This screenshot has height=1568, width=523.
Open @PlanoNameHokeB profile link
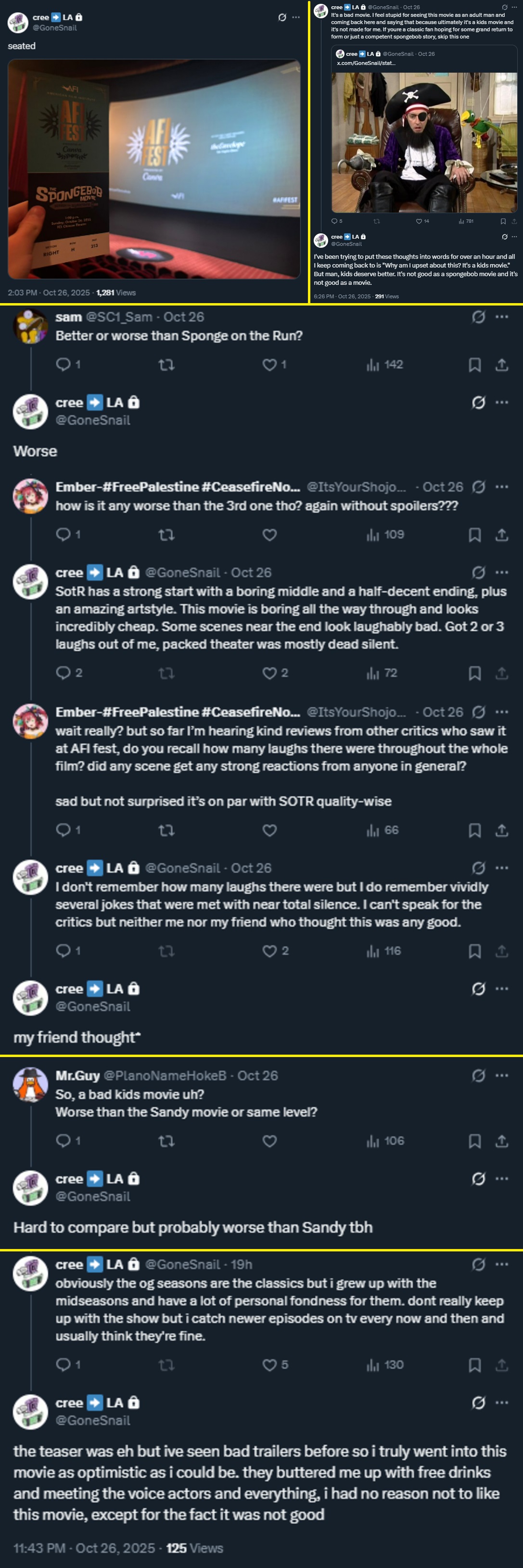click(x=165, y=1076)
